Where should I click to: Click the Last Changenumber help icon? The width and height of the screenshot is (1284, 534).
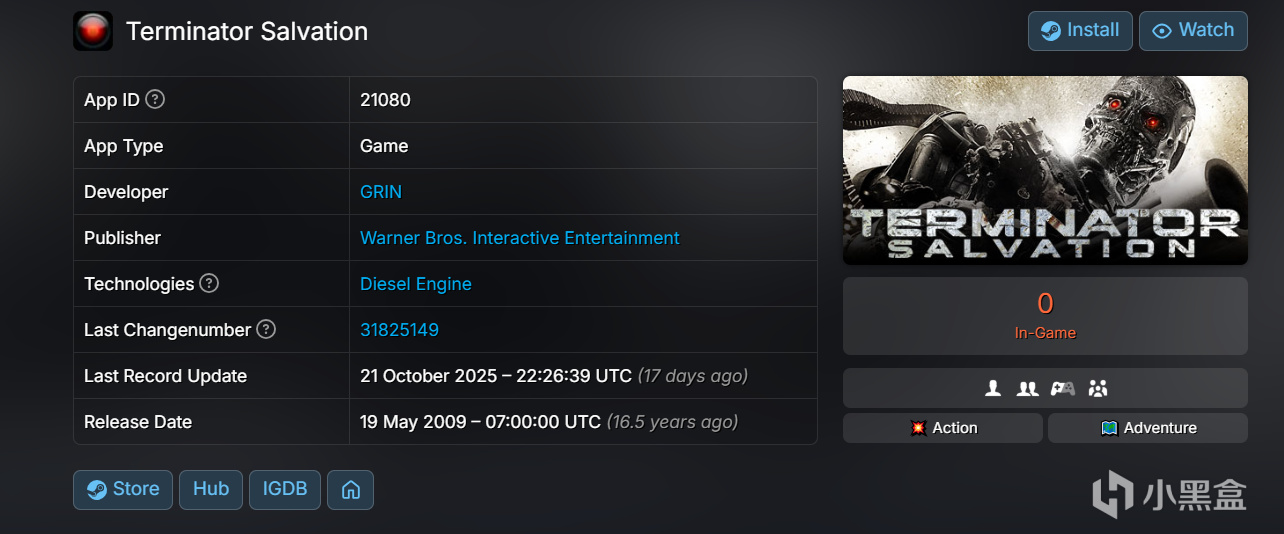tap(266, 330)
